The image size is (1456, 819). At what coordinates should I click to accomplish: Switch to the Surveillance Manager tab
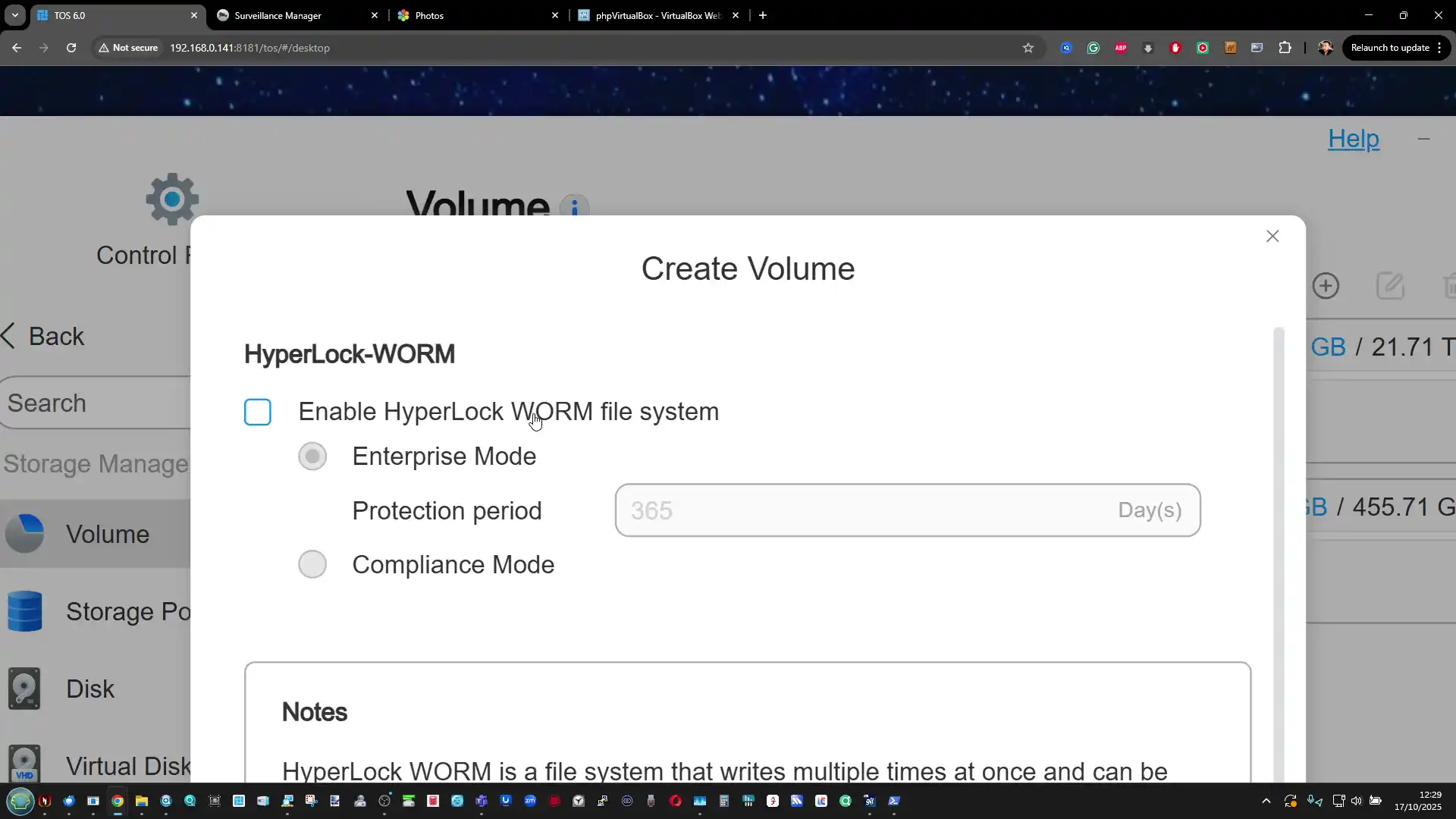point(278,15)
